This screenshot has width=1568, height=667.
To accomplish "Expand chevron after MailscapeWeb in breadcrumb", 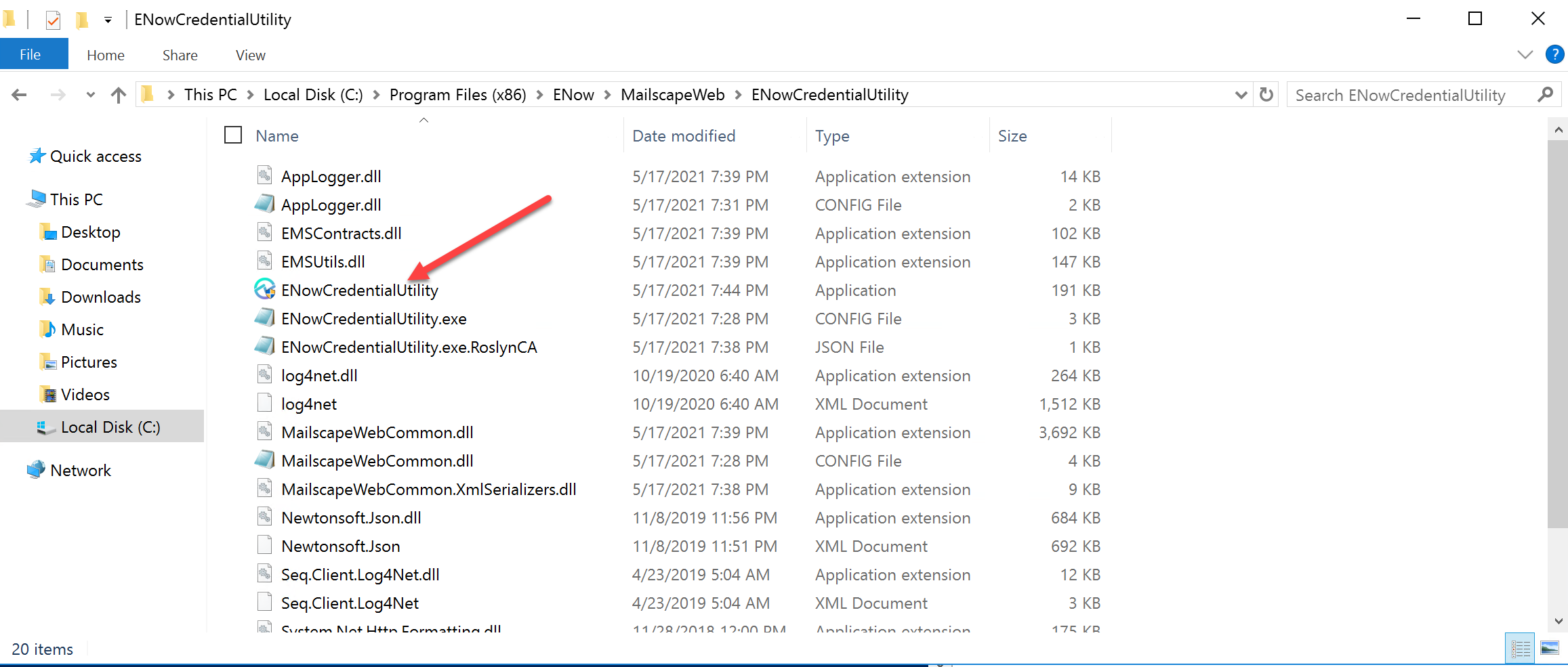I will pyautogui.click(x=739, y=95).
